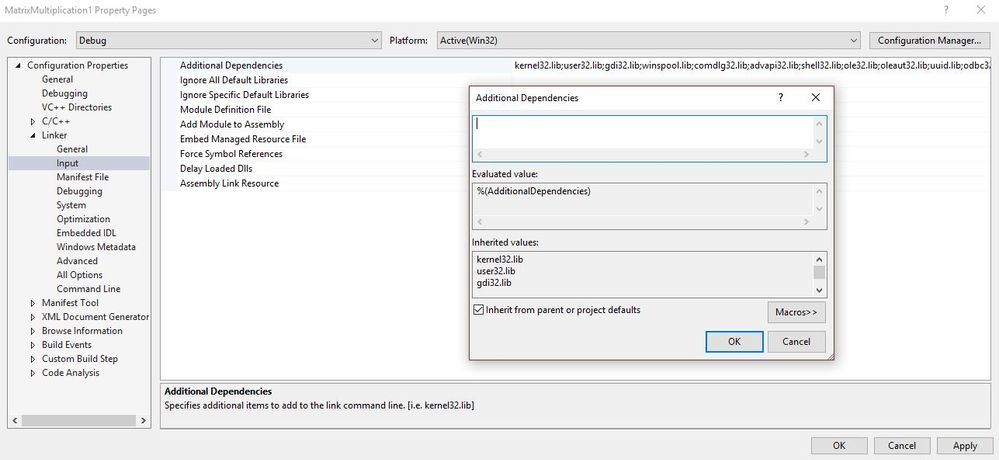
Task: Click the inherited values scrollbar thumb
Action: pos(819,273)
